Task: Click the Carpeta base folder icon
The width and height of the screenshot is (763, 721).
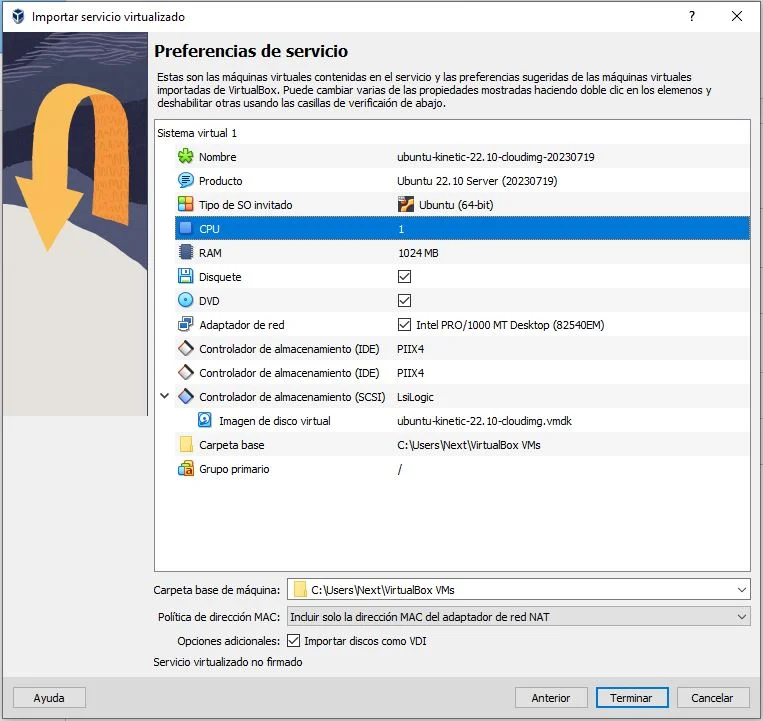Action: [x=186, y=444]
